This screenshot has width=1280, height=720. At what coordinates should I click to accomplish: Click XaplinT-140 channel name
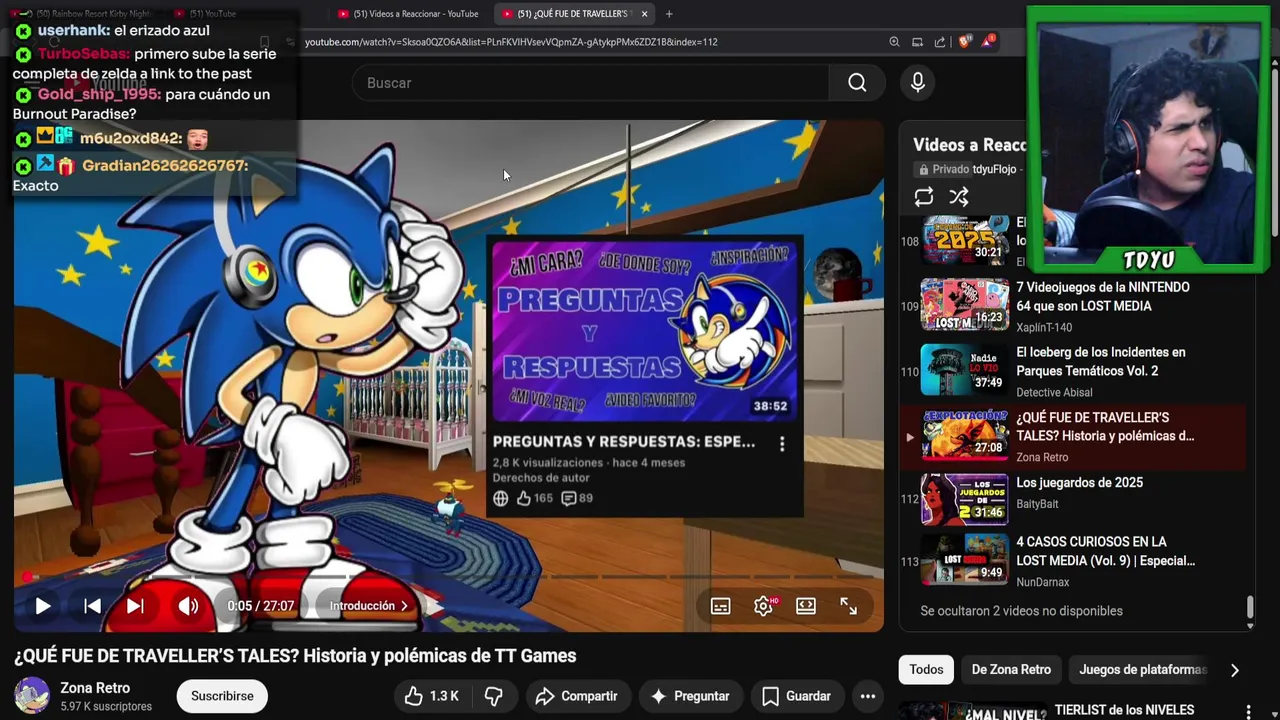pos(1044,327)
